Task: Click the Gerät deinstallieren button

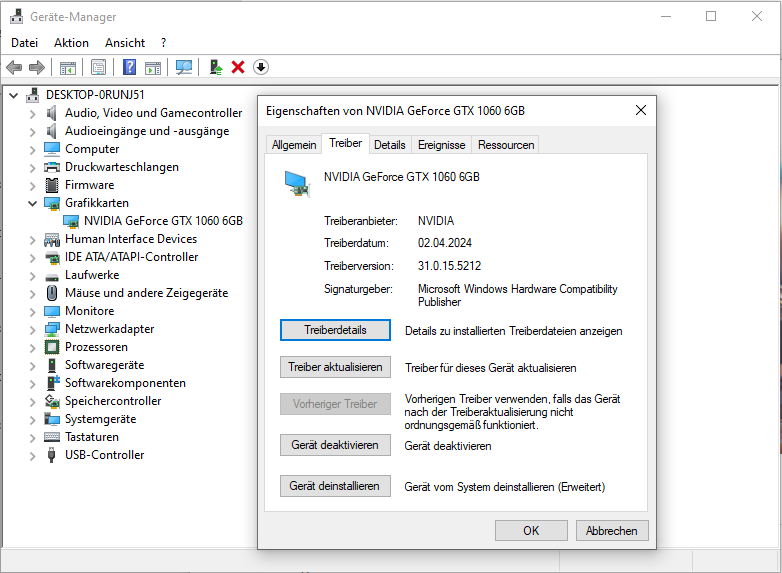Action: click(335, 486)
